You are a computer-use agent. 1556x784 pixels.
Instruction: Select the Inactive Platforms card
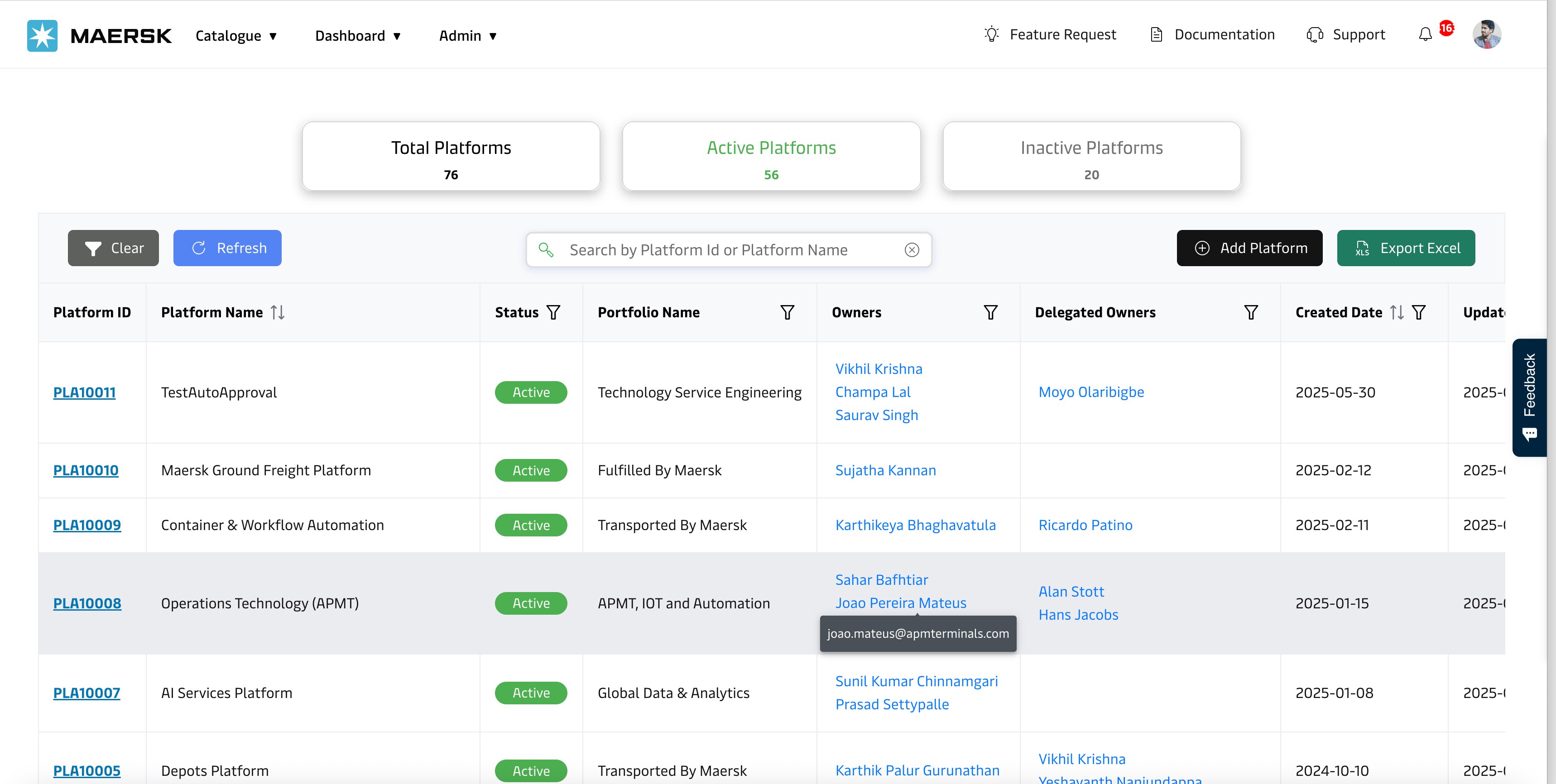click(x=1091, y=157)
